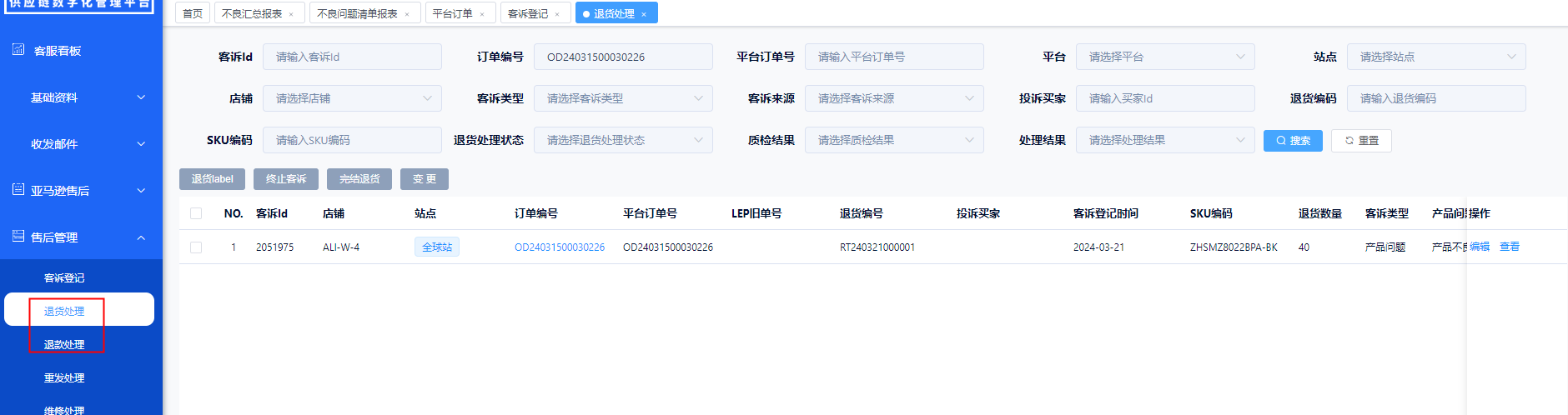
Task: Close the 不良问题清单报表 tab
Action: pyautogui.click(x=407, y=14)
